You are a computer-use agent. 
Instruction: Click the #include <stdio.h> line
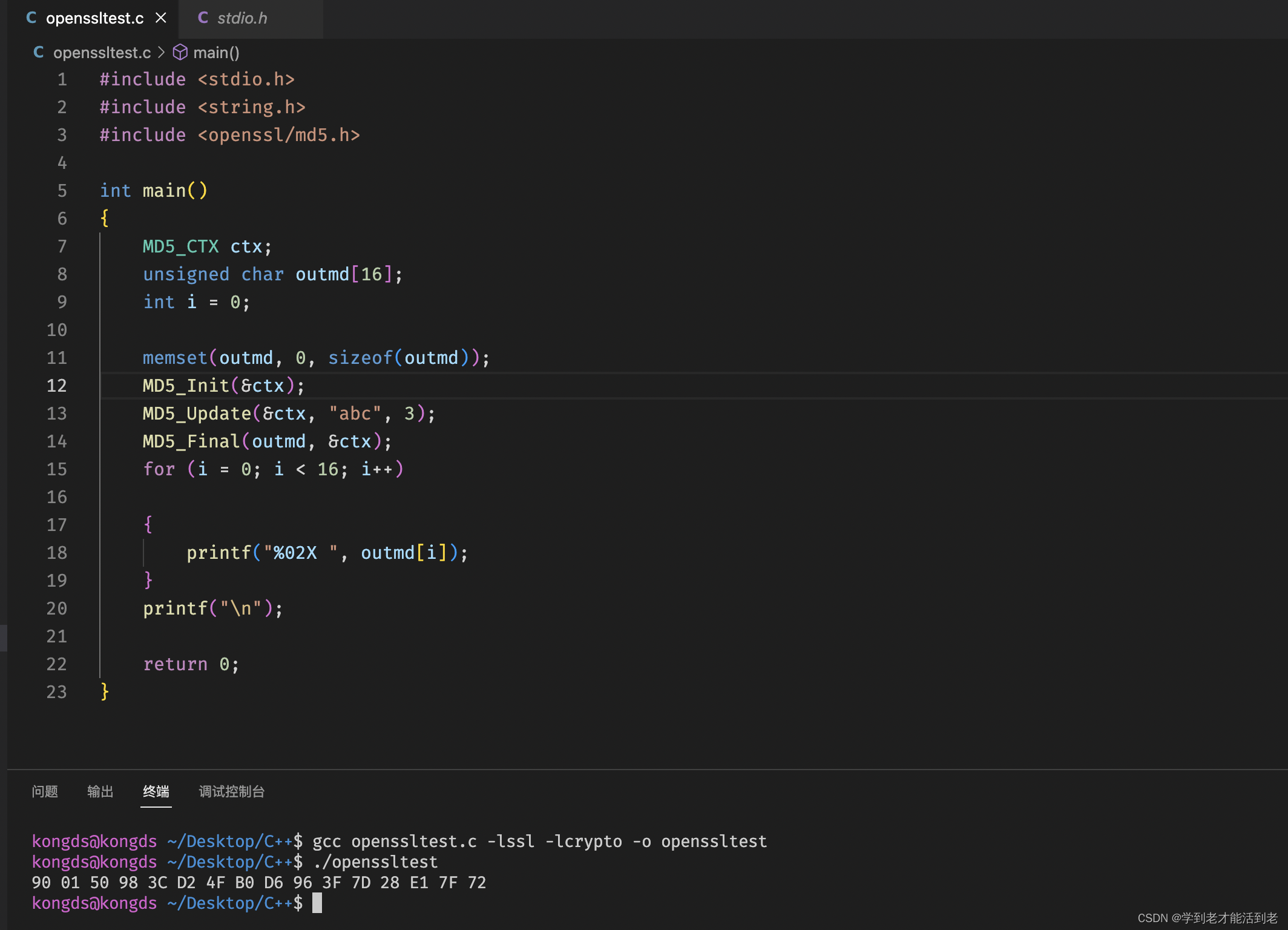[197, 79]
